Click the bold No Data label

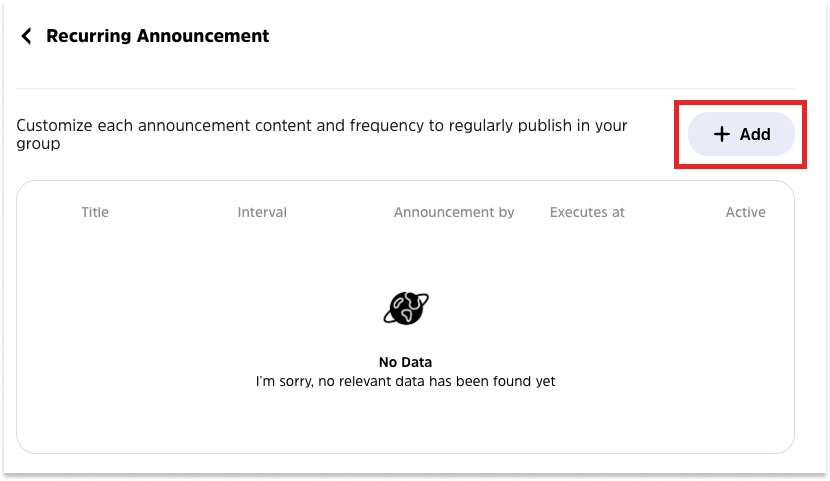(405, 362)
